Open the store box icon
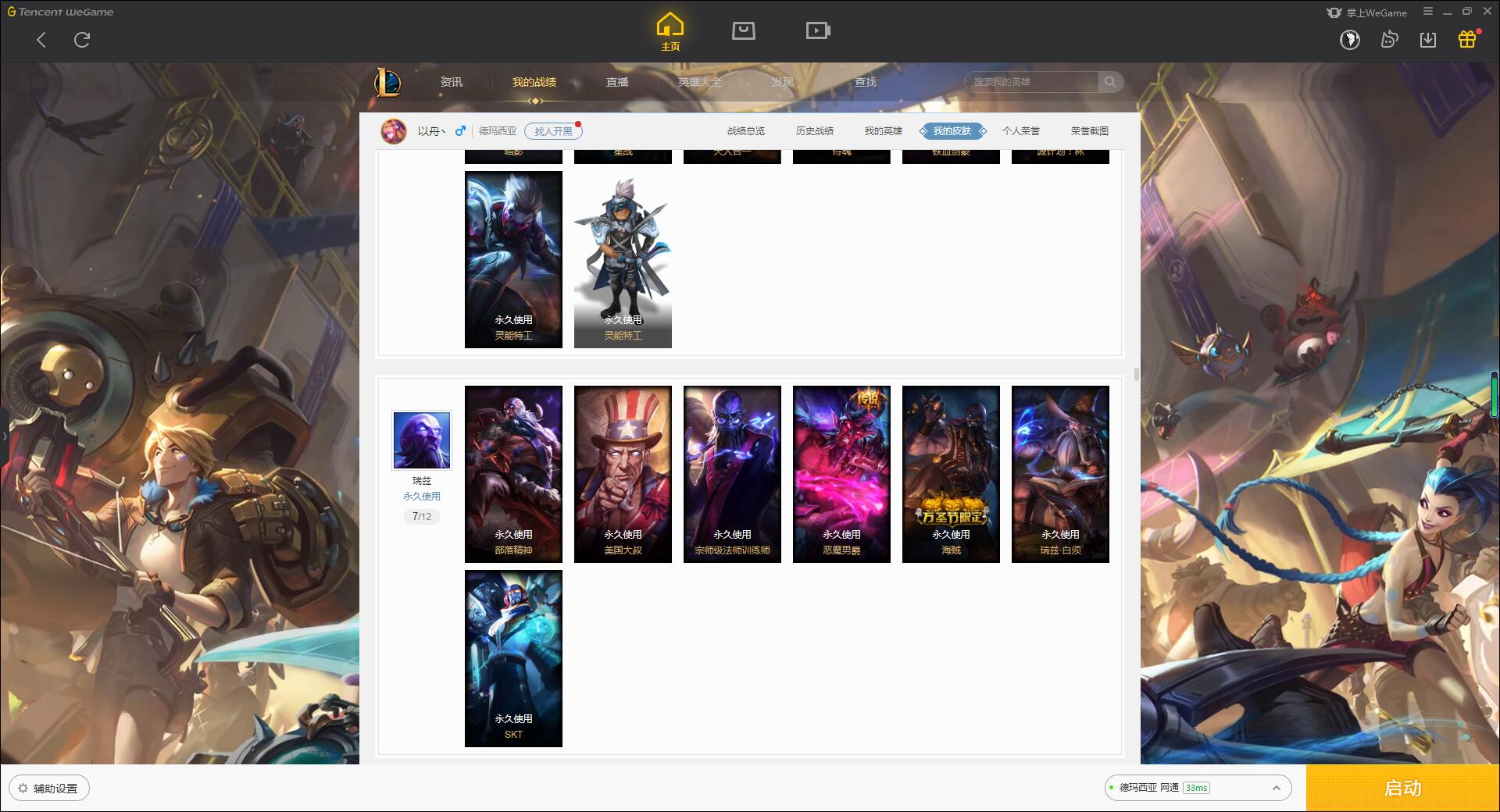Image resolution: width=1500 pixels, height=812 pixels. click(744, 30)
